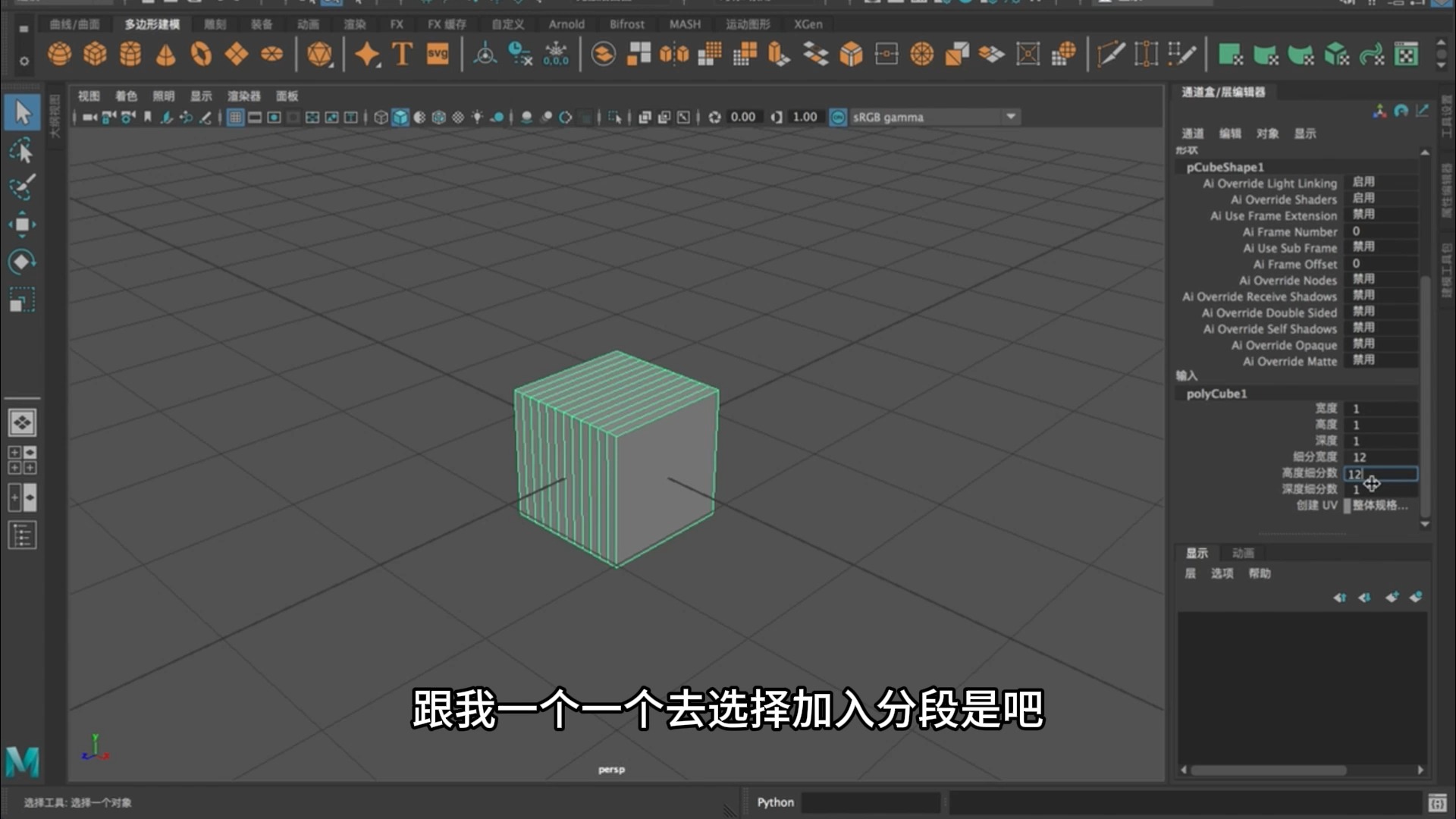This screenshot has height=819, width=1456.
Task: Open the Arnold menu
Action: click(x=566, y=24)
